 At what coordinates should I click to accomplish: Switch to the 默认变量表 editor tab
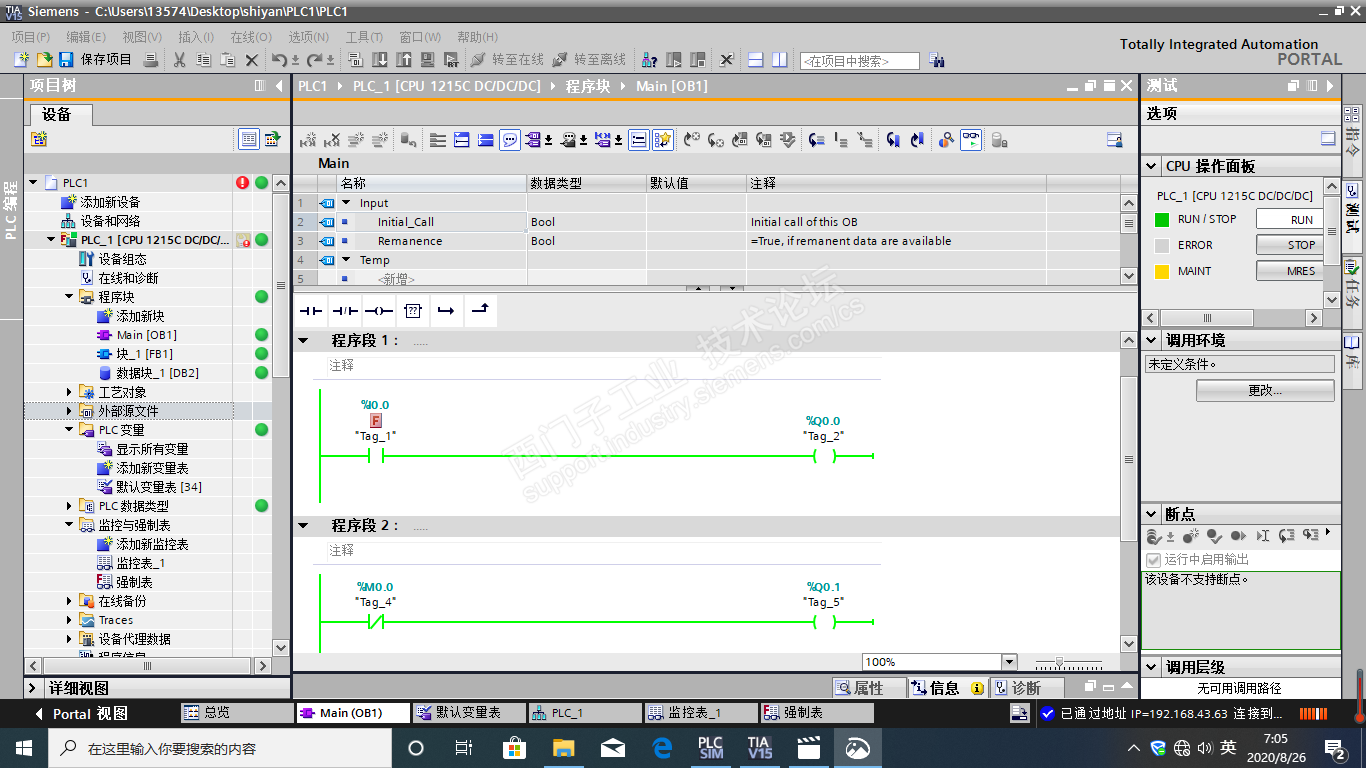[x=470, y=713]
